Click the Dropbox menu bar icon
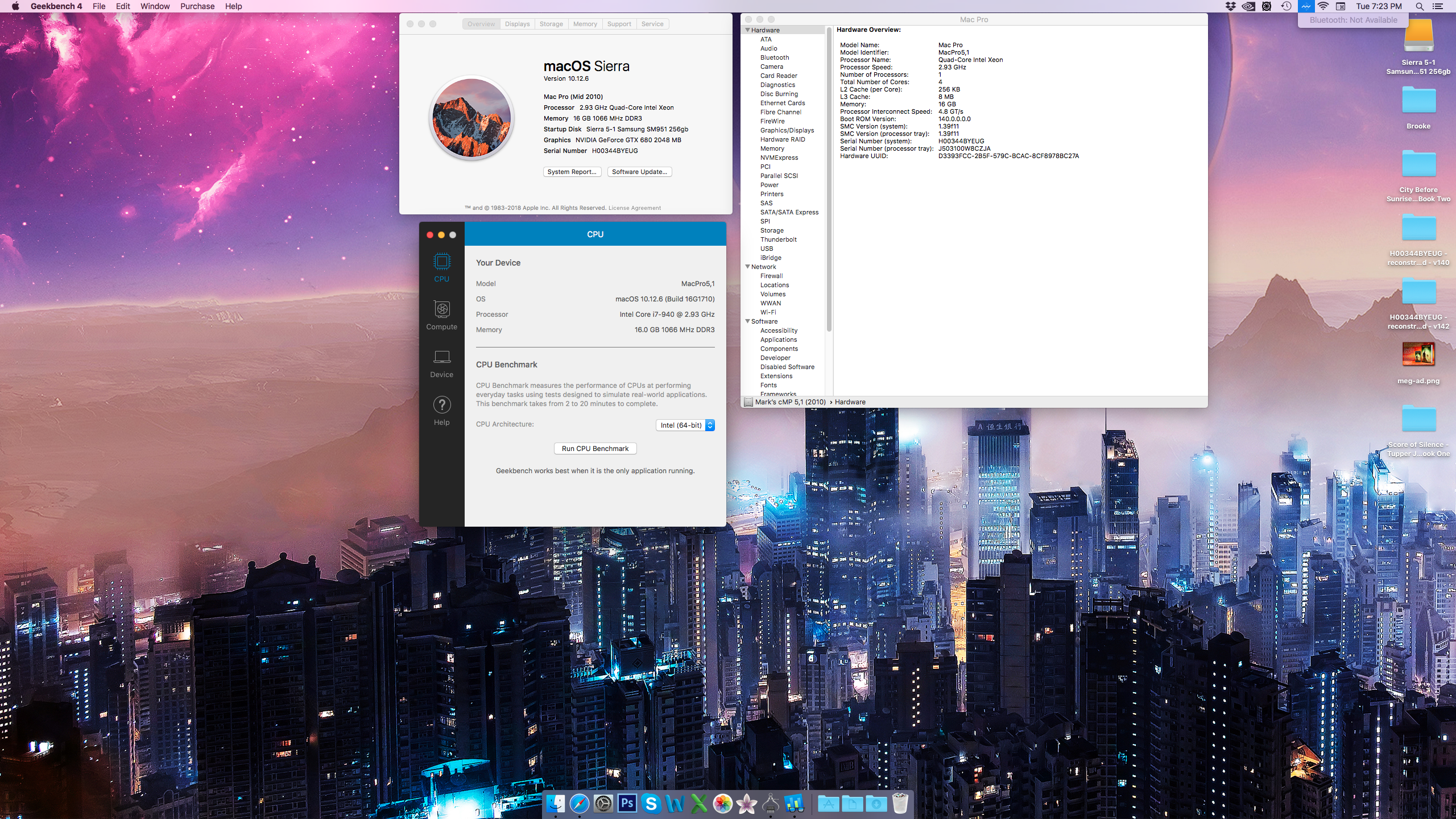The width and height of the screenshot is (1456, 819). [1230, 6]
